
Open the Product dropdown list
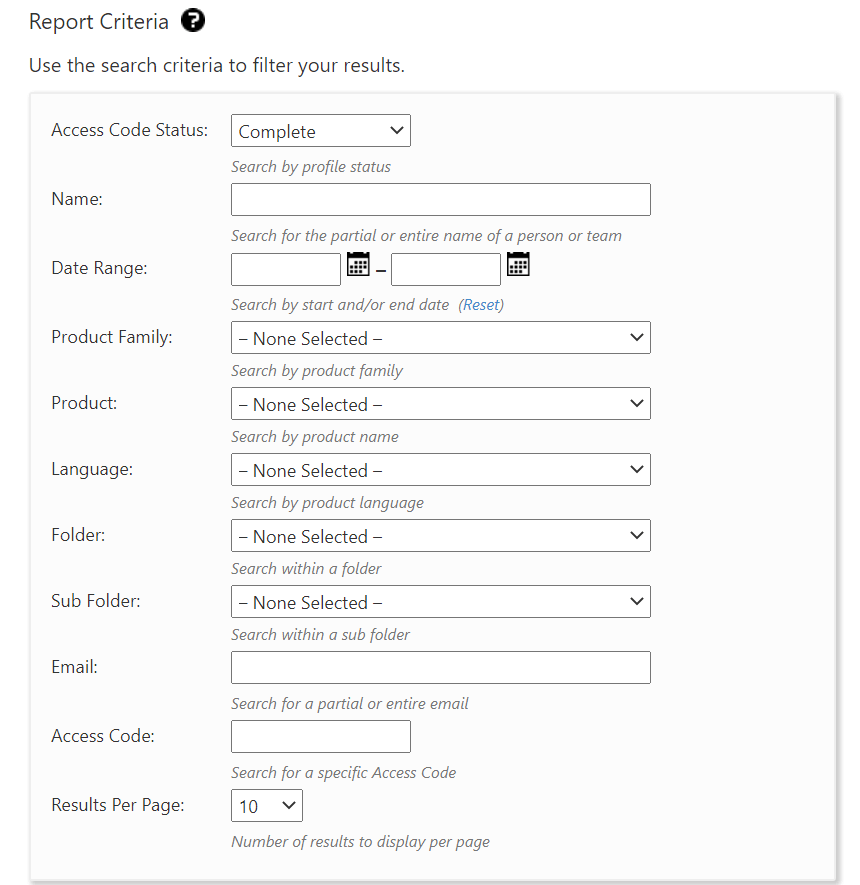441,404
